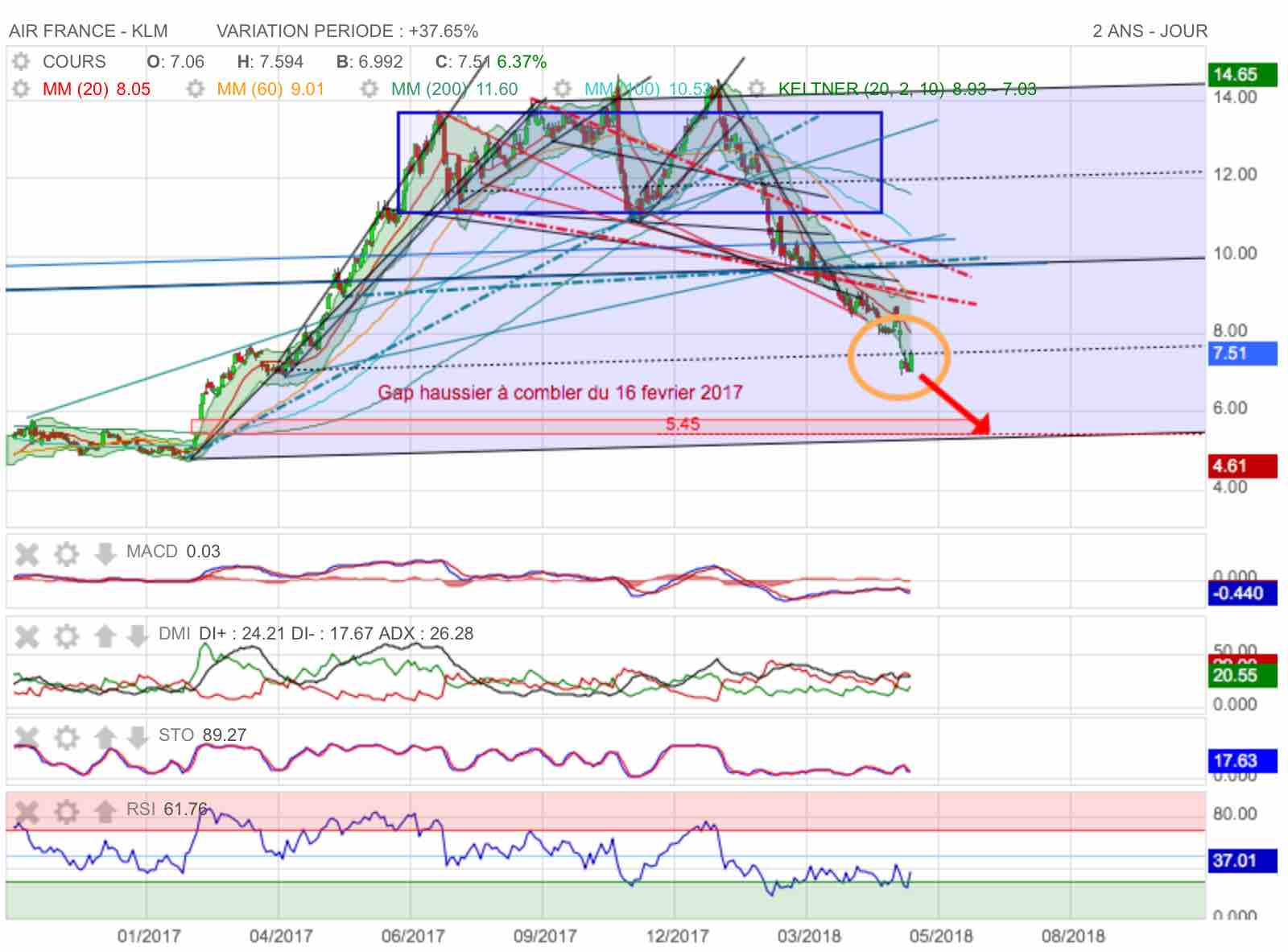Screen dimensions: 1288x952
Task: Click the C: 7.51 6.37% closing value
Action: (491, 62)
